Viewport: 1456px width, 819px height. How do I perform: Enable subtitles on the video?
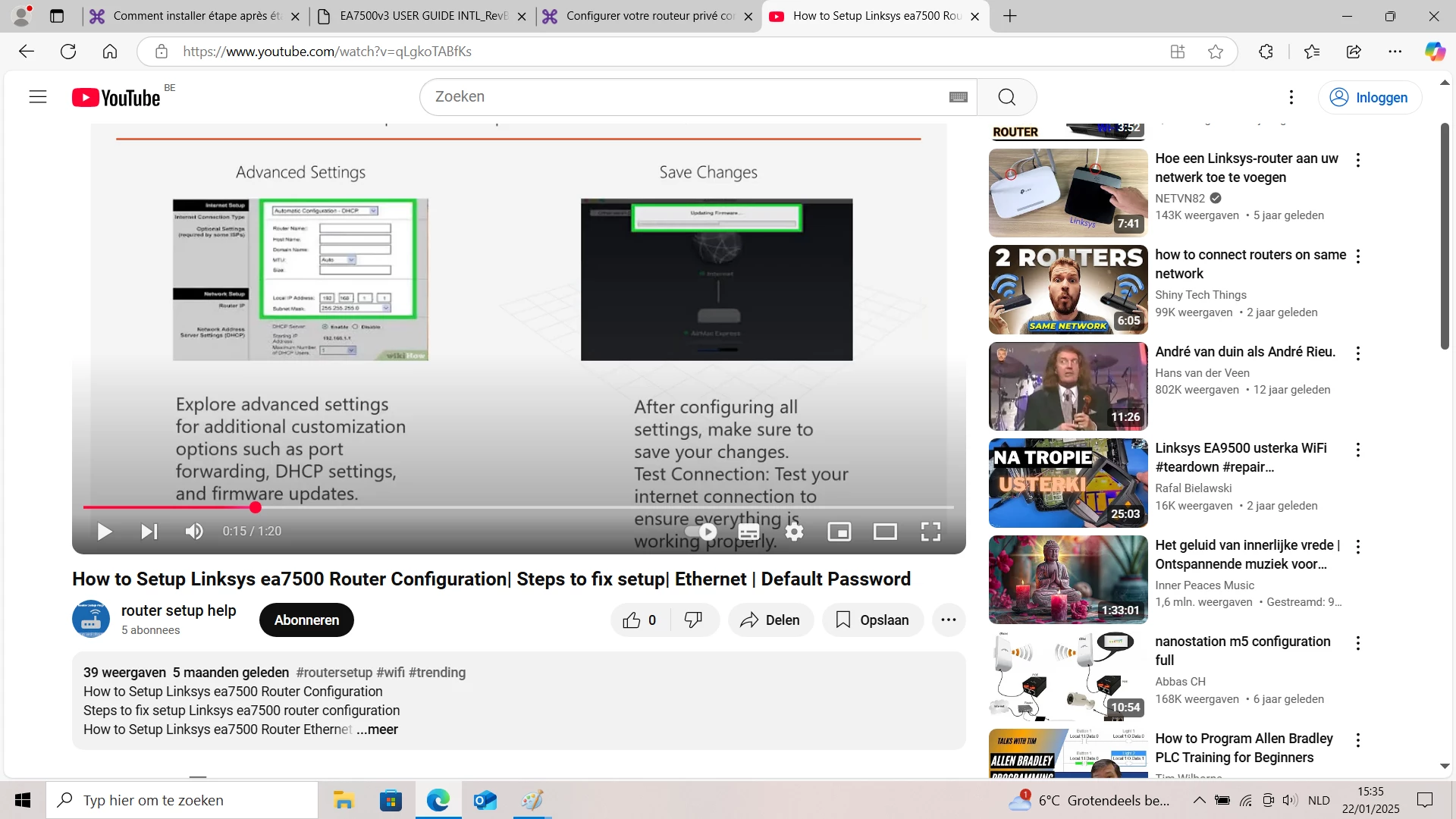click(748, 532)
